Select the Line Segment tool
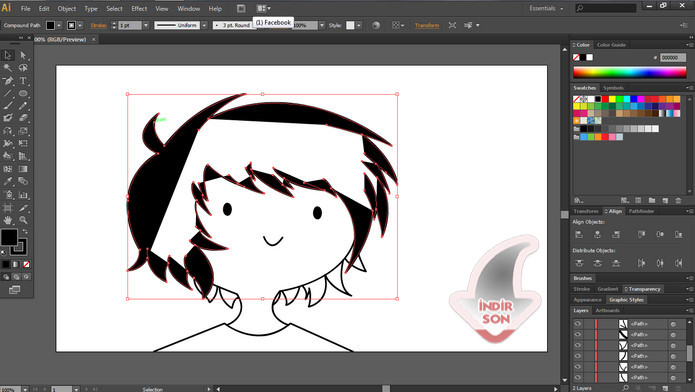Image resolution: width=695 pixels, height=392 pixels. [x=8, y=93]
